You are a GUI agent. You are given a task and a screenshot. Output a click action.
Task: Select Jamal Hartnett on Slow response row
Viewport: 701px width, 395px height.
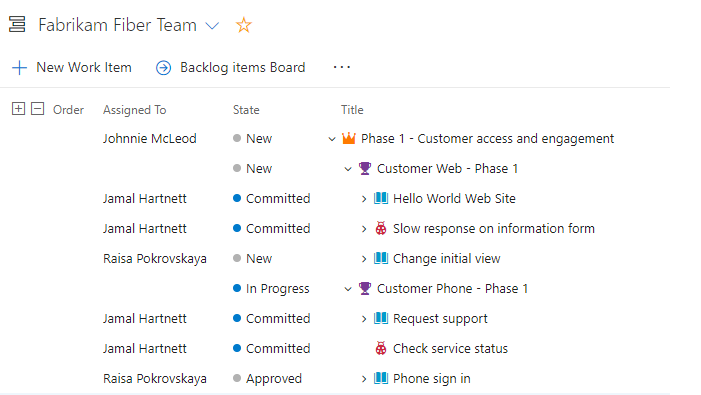point(145,228)
